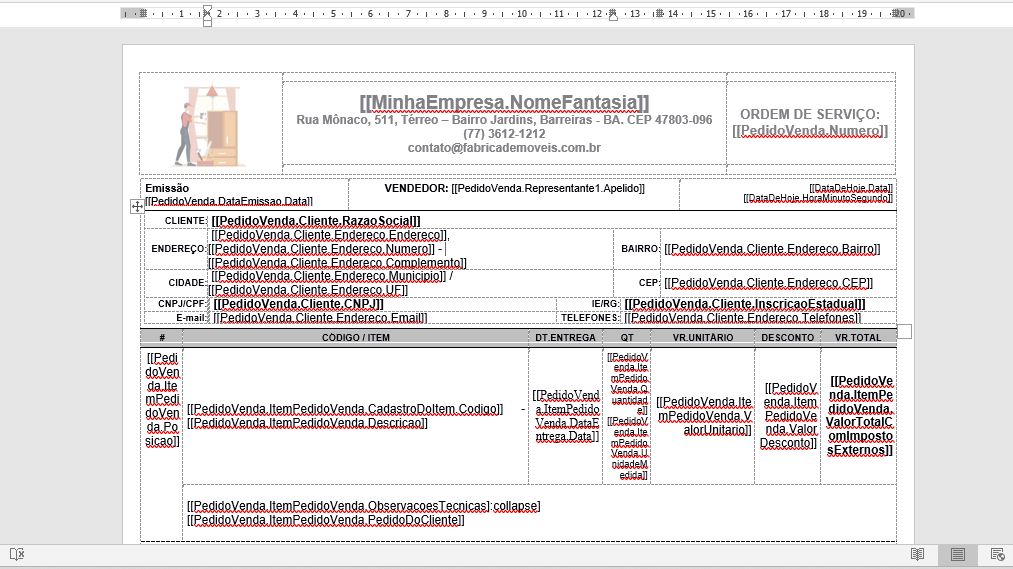Click the contato@fabricademoveis.com.br email text

[x=504, y=148]
